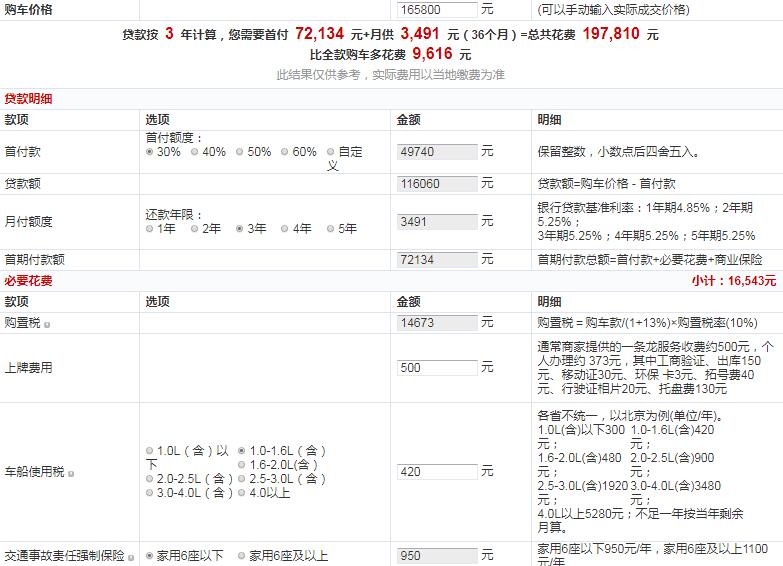Viewport: 783px width, 566px height.
Task: Select 5年 repayment term
Action: (331, 229)
